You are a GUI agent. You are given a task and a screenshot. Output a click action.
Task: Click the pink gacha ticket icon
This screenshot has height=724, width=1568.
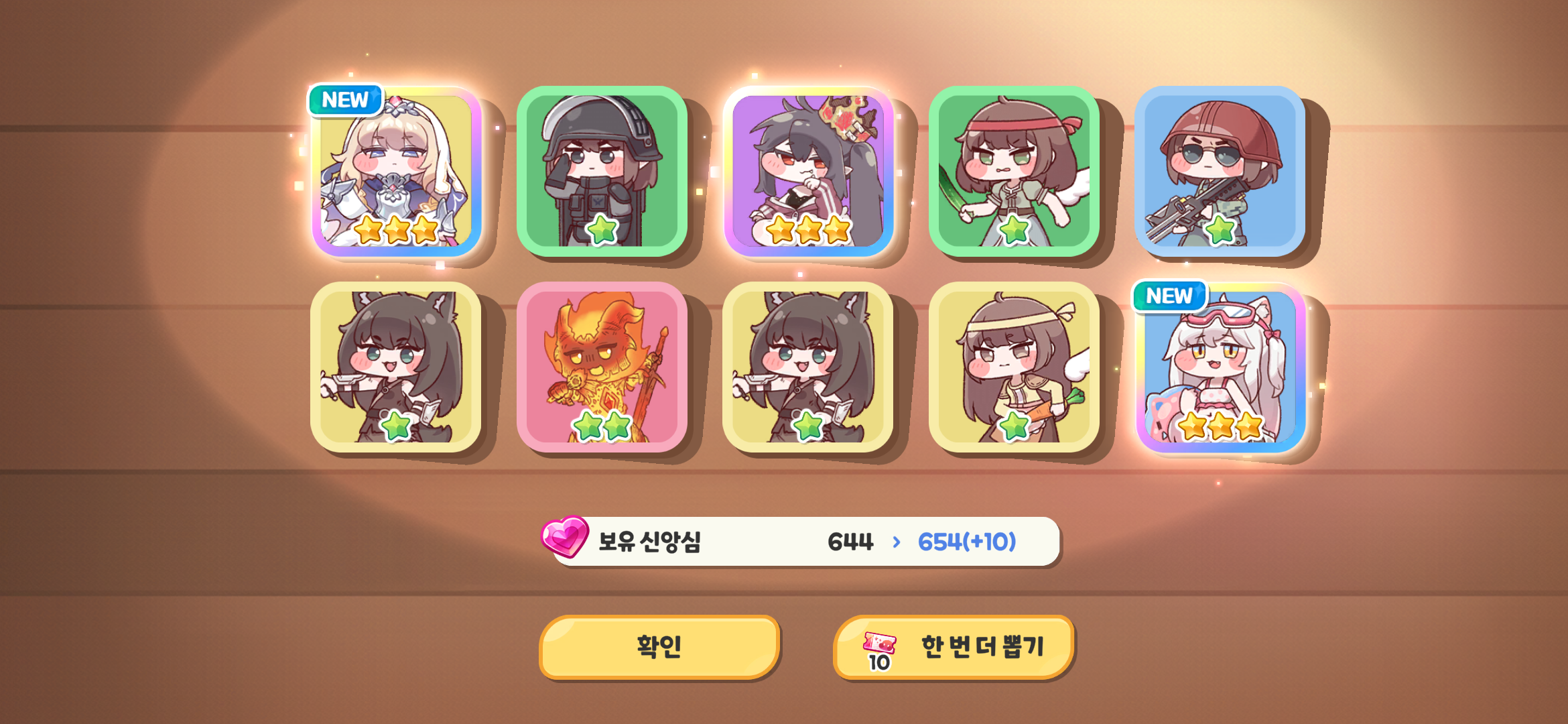click(x=879, y=642)
